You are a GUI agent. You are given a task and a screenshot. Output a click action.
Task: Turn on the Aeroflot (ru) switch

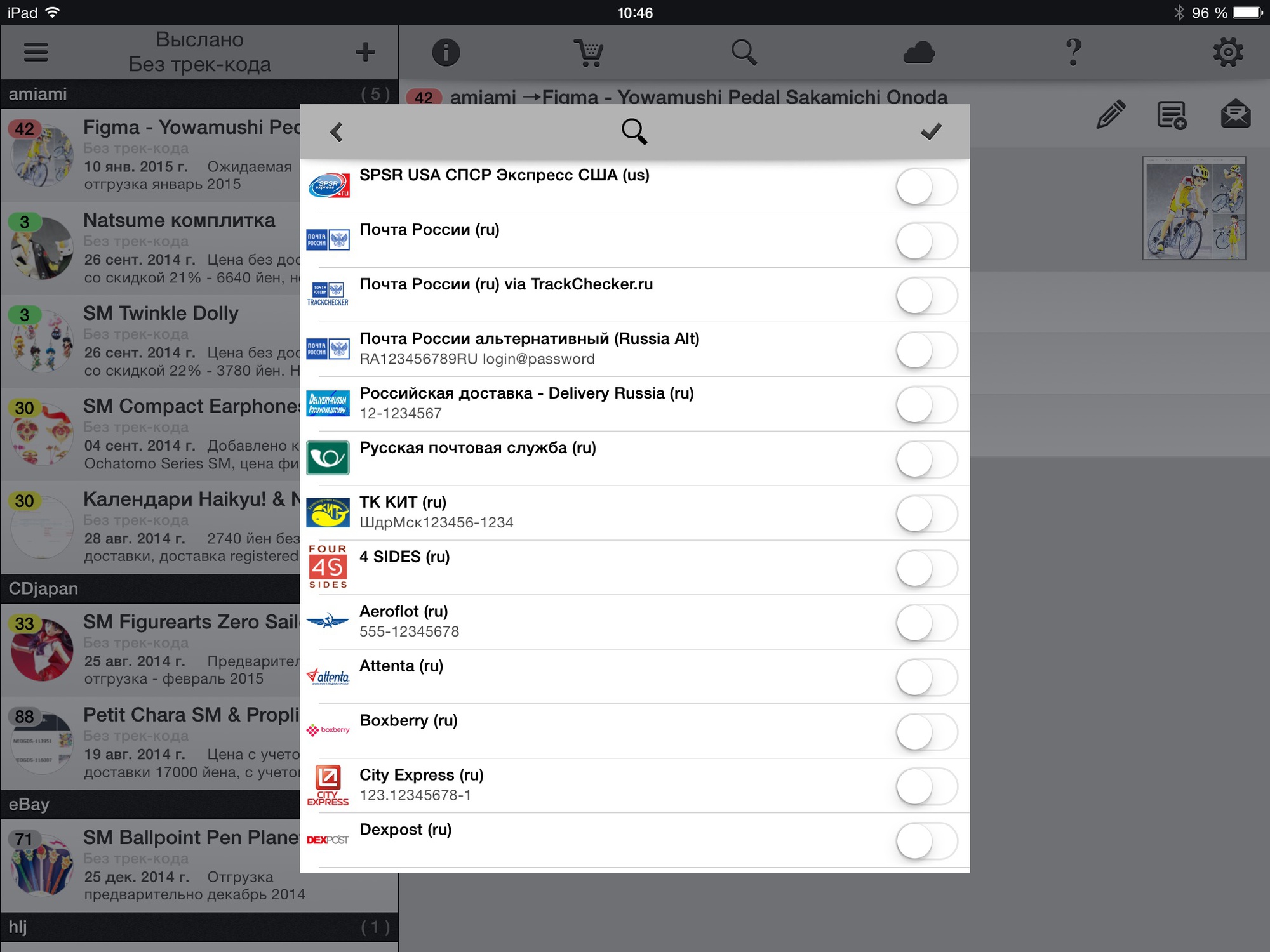926,623
